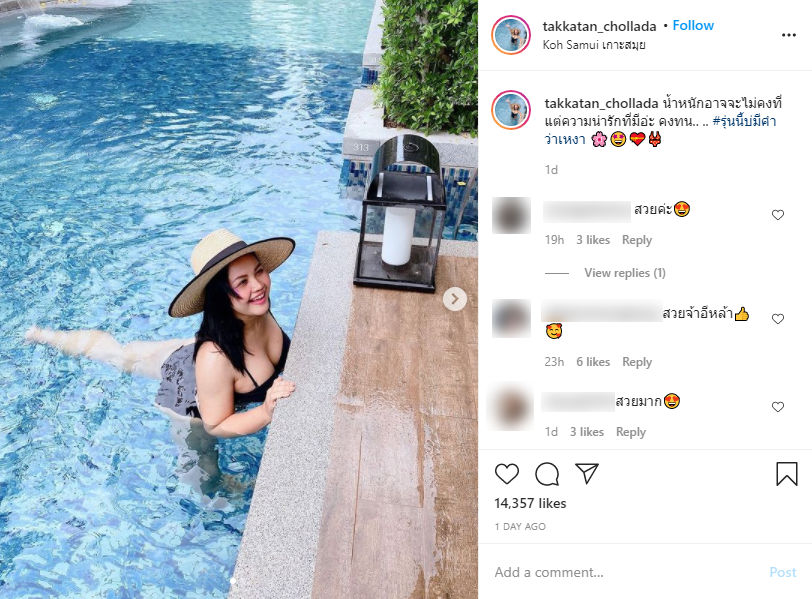
Task: Follow takkatan_chollada
Action: (693, 25)
